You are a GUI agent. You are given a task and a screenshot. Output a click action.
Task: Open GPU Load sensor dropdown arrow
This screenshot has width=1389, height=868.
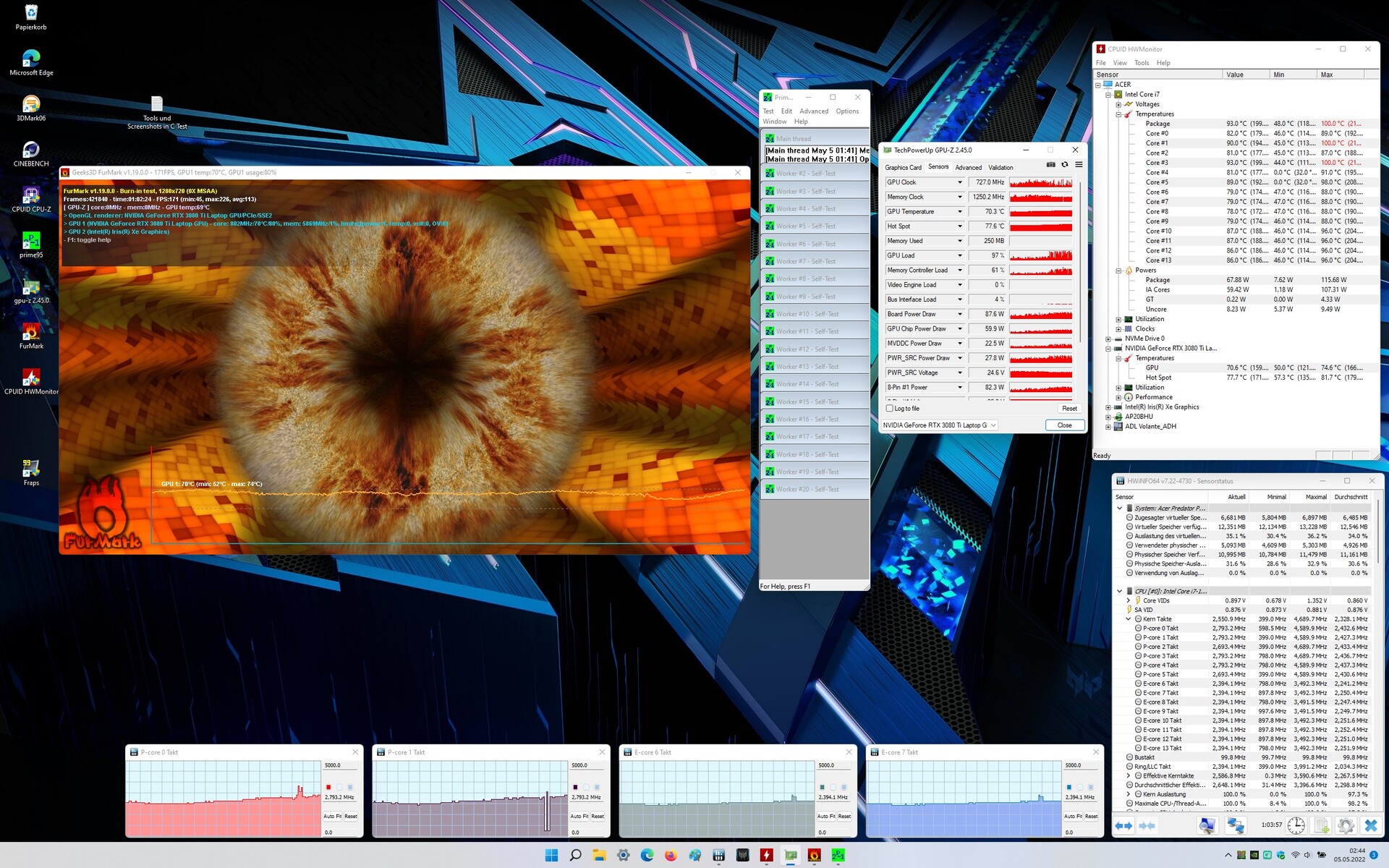pos(960,255)
